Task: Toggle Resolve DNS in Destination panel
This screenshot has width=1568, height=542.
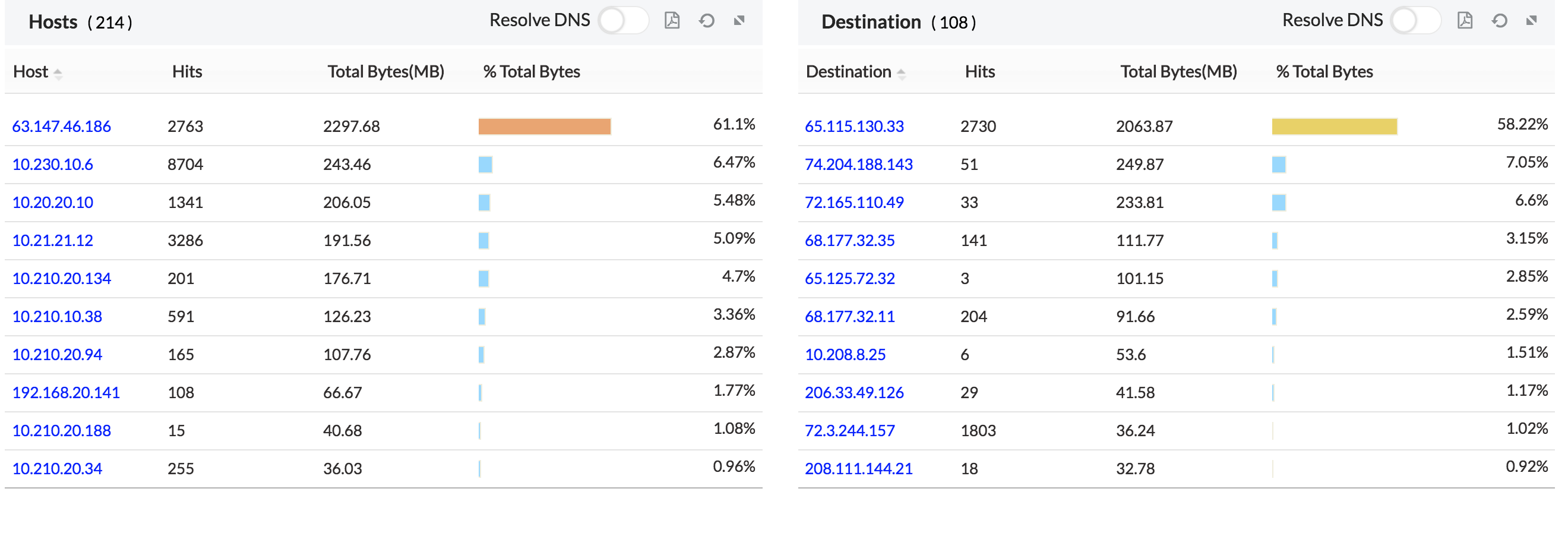Action: tap(1415, 21)
